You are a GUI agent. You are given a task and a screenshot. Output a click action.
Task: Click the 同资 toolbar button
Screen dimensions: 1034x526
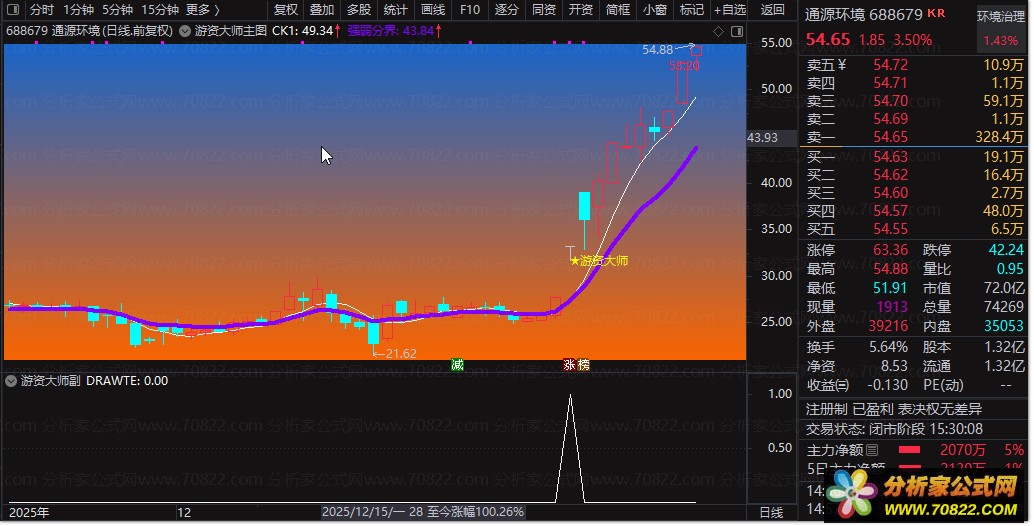(x=543, y=10)
